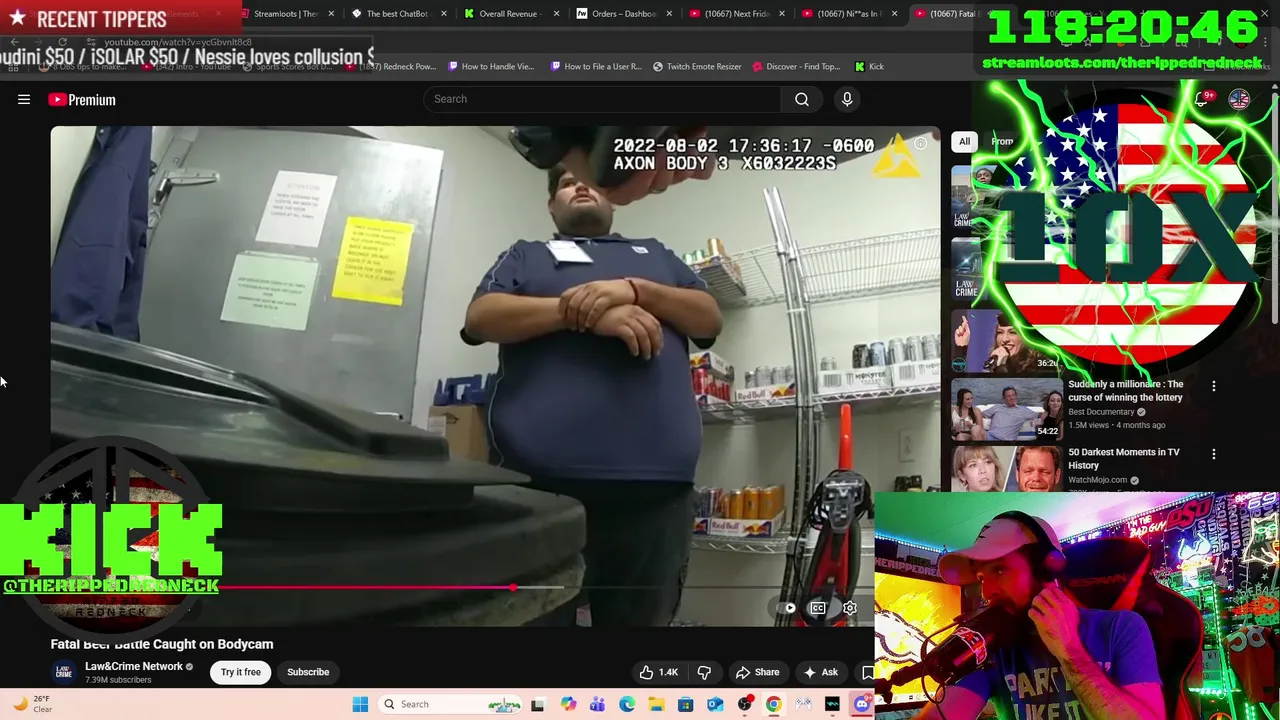Open Law&Crime Network channel name link
Image resolution: width=1280 pixels, height=720 pixels.
point(134,666)
